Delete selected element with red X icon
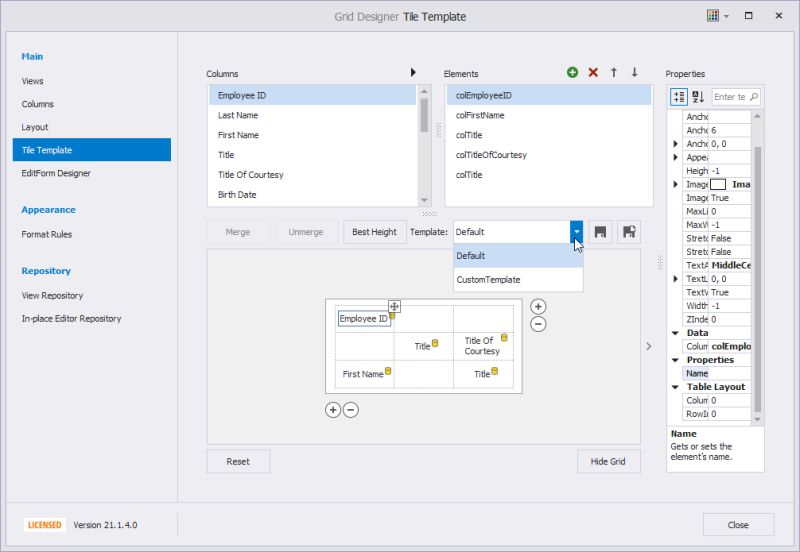 (593, 72)
